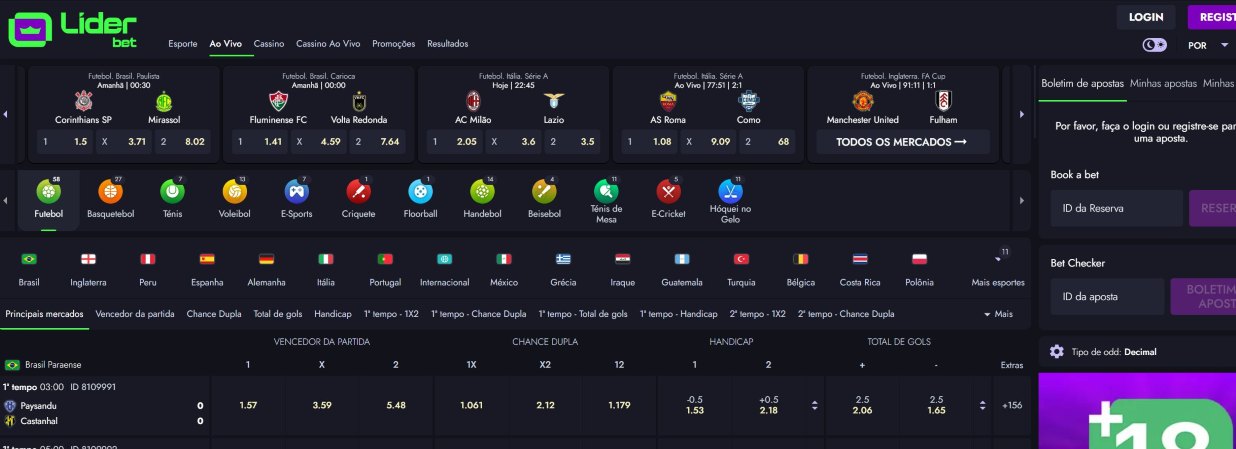Open the Hóquei no Gelo icon
Screen dimensions: 1236x449
730,190
